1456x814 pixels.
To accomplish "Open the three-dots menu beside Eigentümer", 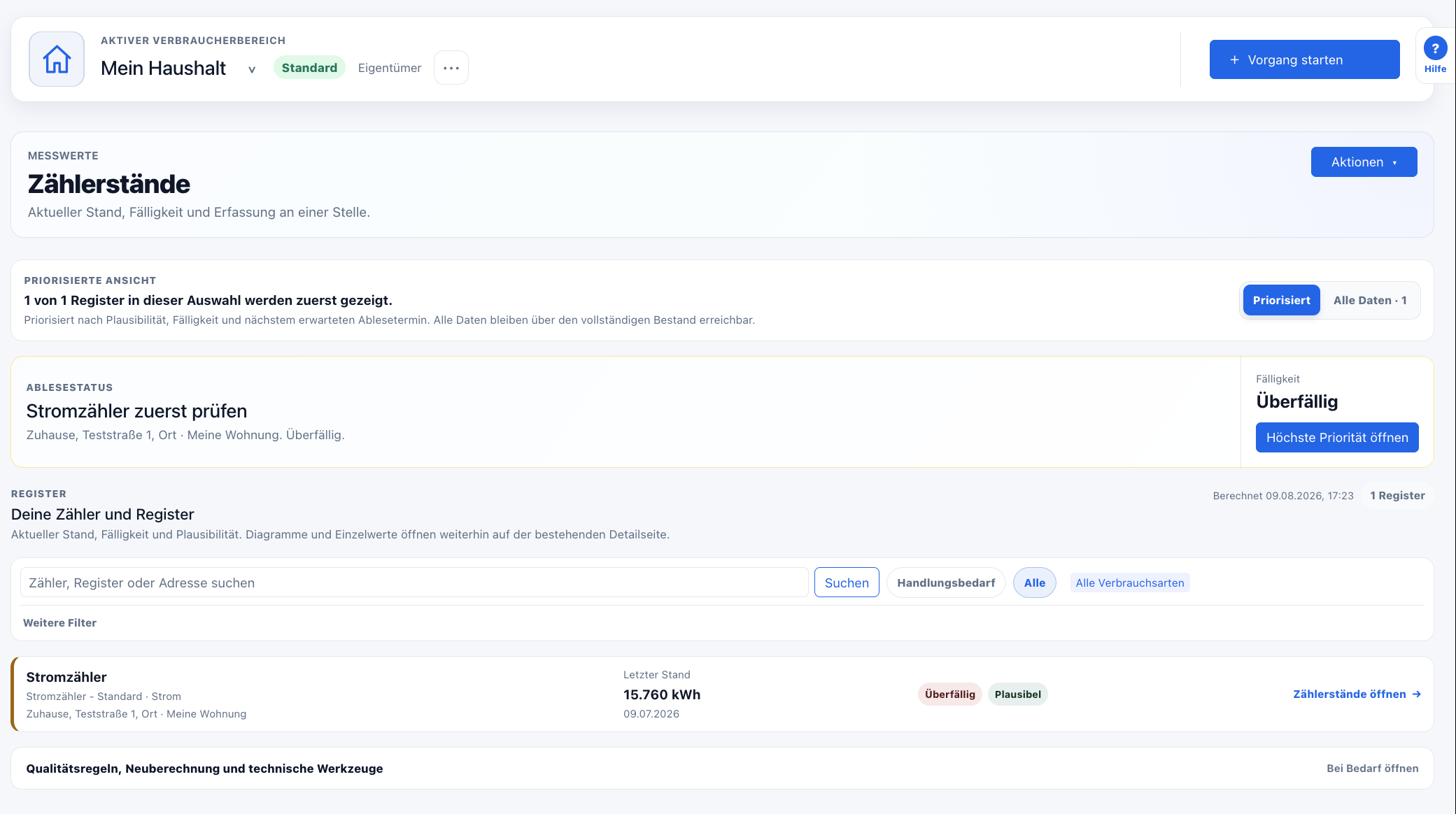I will point(451,68).
